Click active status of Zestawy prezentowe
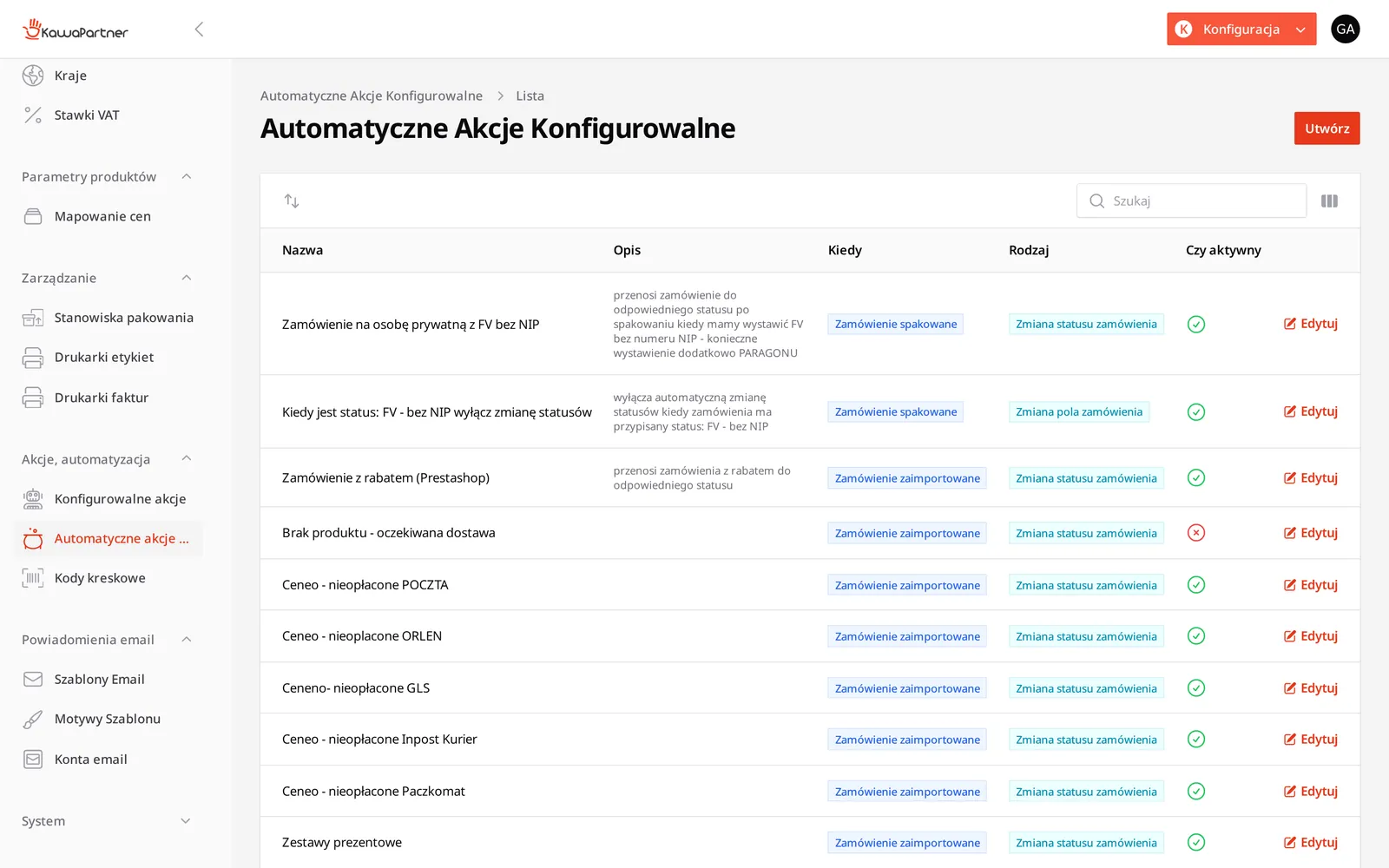The width and height of the screenshot is (1389, 868). point(1196,842)
